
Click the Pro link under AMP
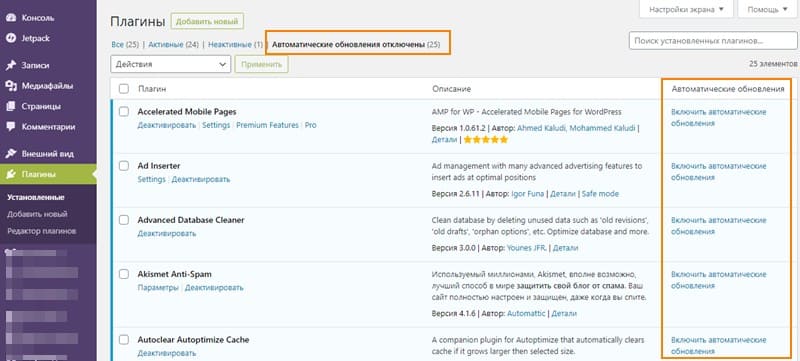click(x=311, y=125)
